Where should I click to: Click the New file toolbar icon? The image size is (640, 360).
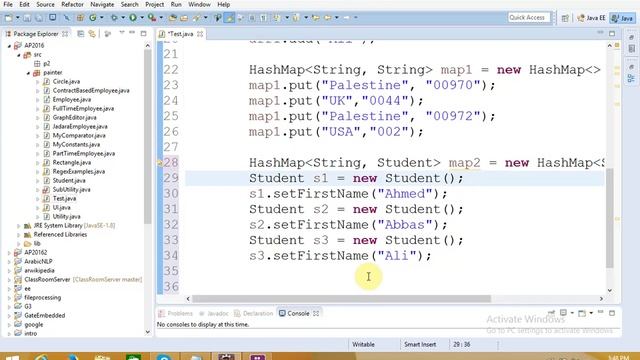point(8,18)
